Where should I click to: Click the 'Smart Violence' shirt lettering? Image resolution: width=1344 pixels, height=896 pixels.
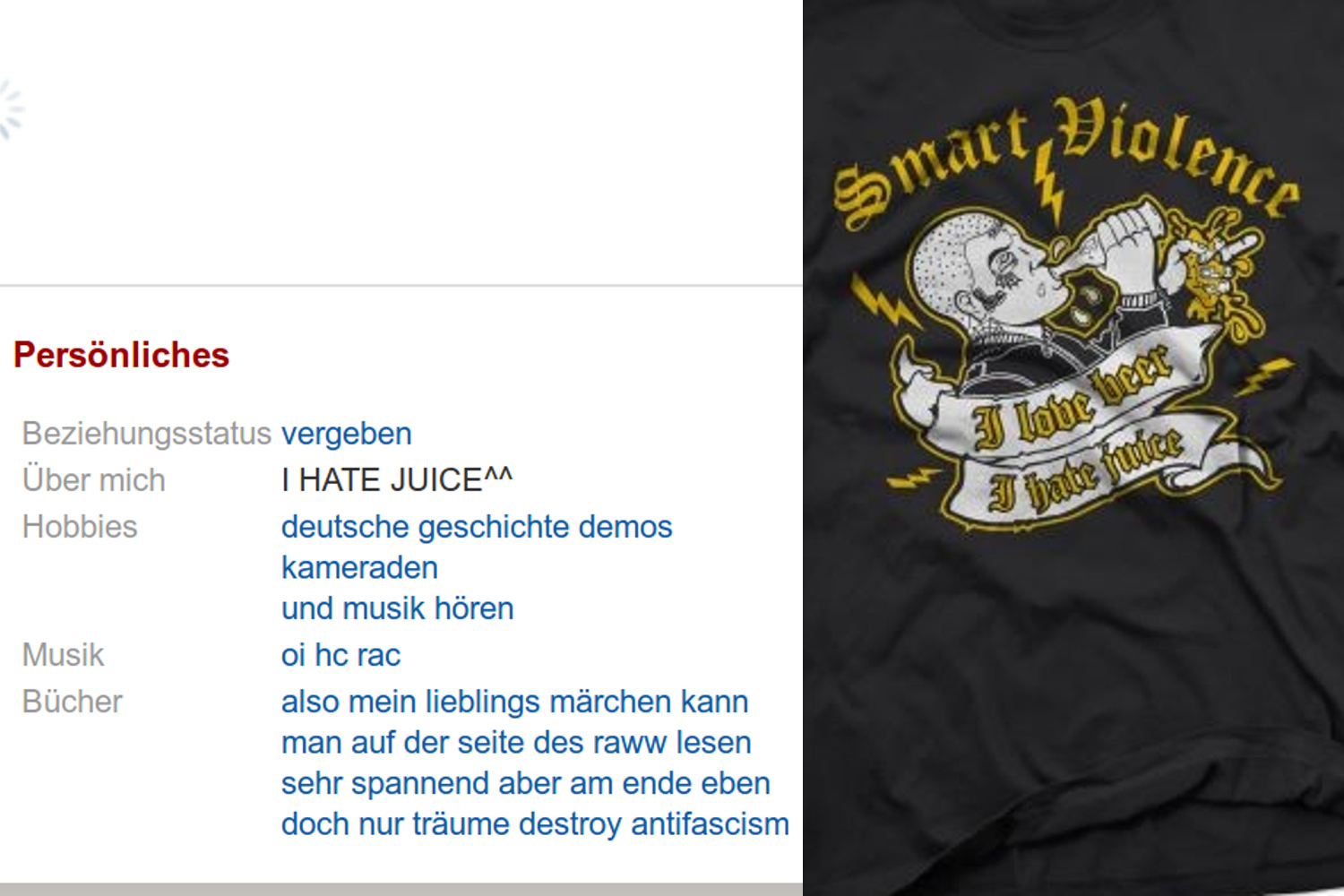[1066, 161]
